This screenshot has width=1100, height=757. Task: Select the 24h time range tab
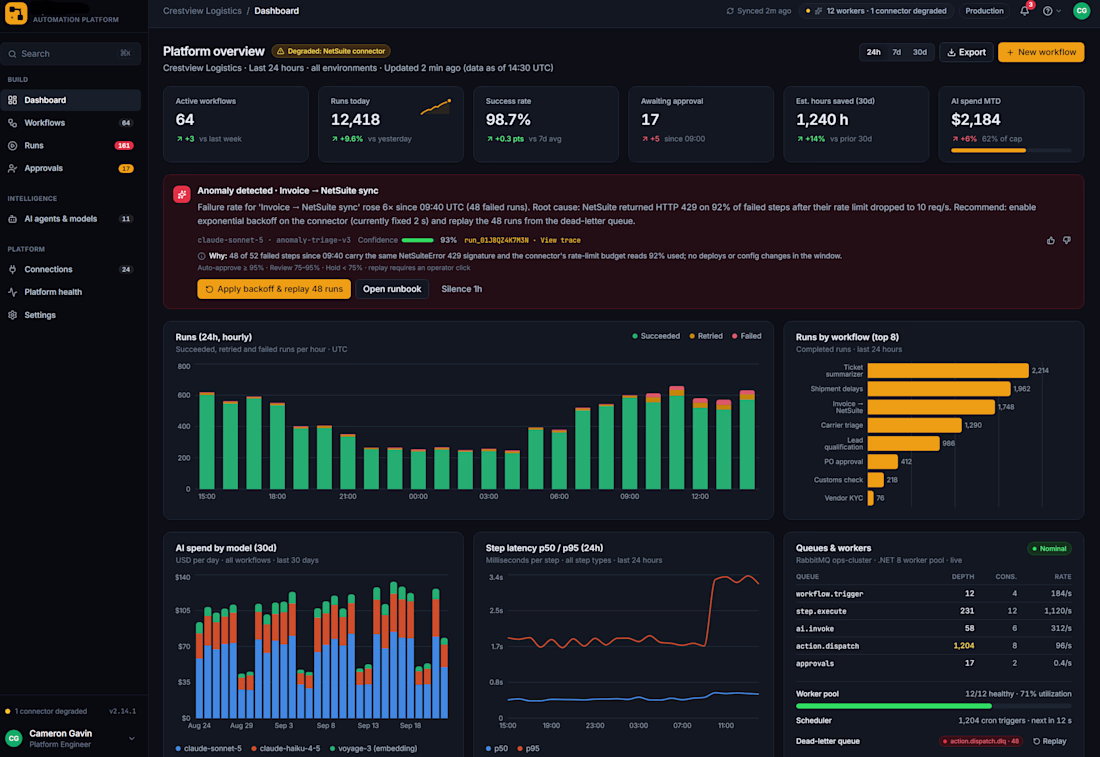tap(873, 53)
